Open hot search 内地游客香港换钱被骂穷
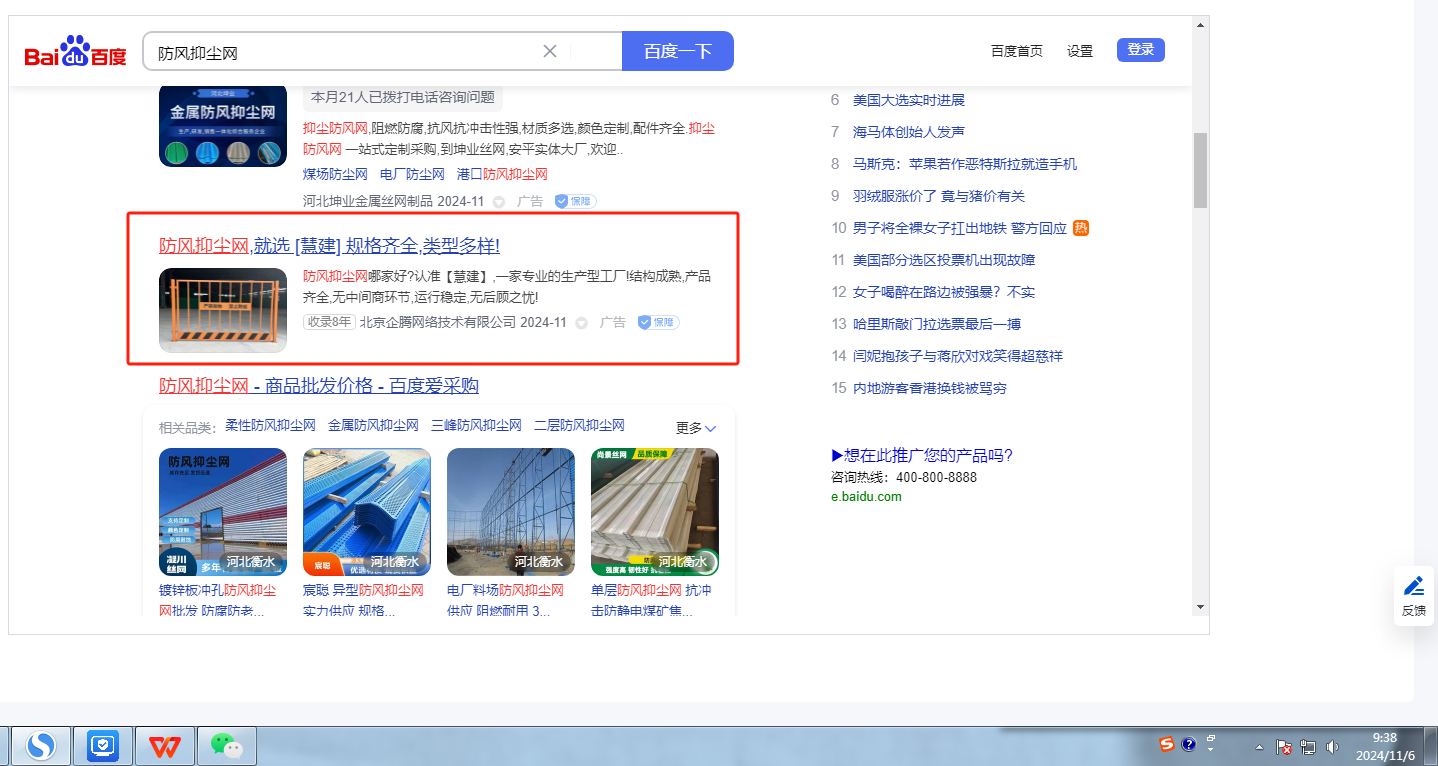 (930, 388)
